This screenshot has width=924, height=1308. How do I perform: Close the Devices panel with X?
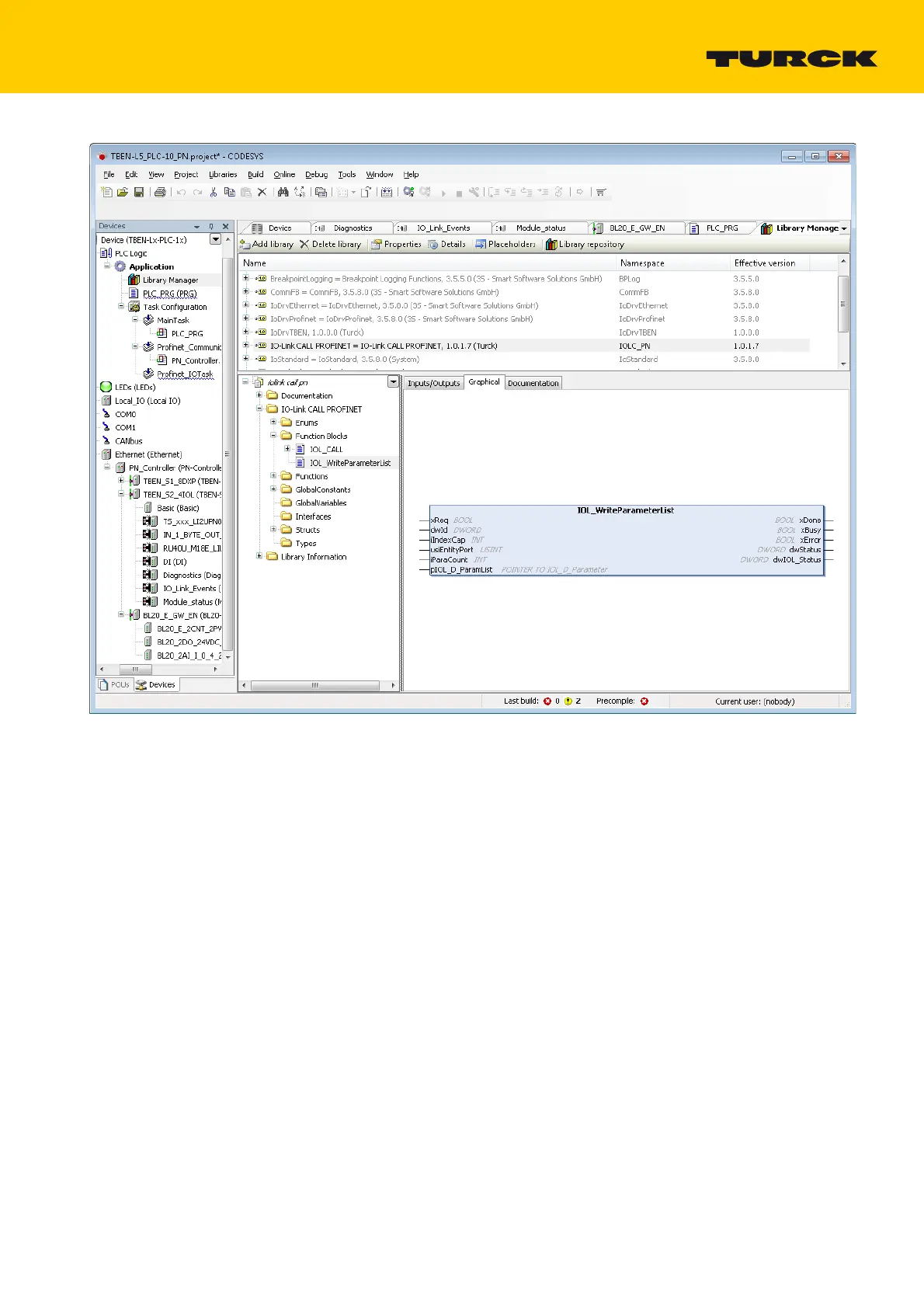coord(226,226)
